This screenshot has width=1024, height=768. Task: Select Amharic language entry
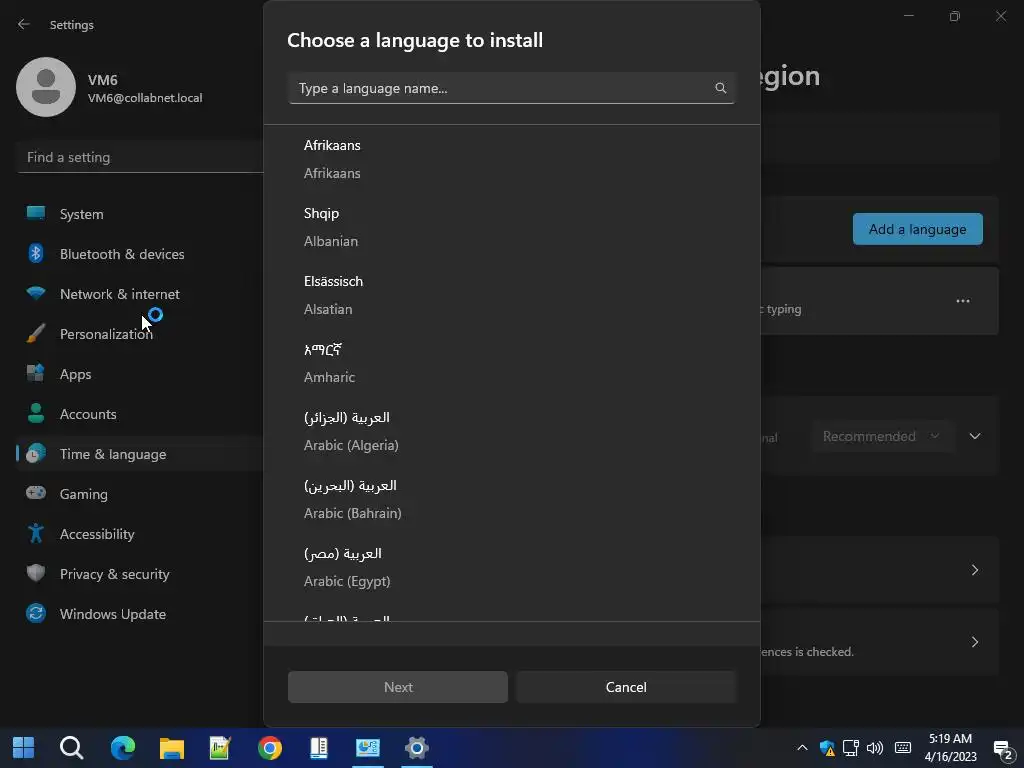(511, 362)
